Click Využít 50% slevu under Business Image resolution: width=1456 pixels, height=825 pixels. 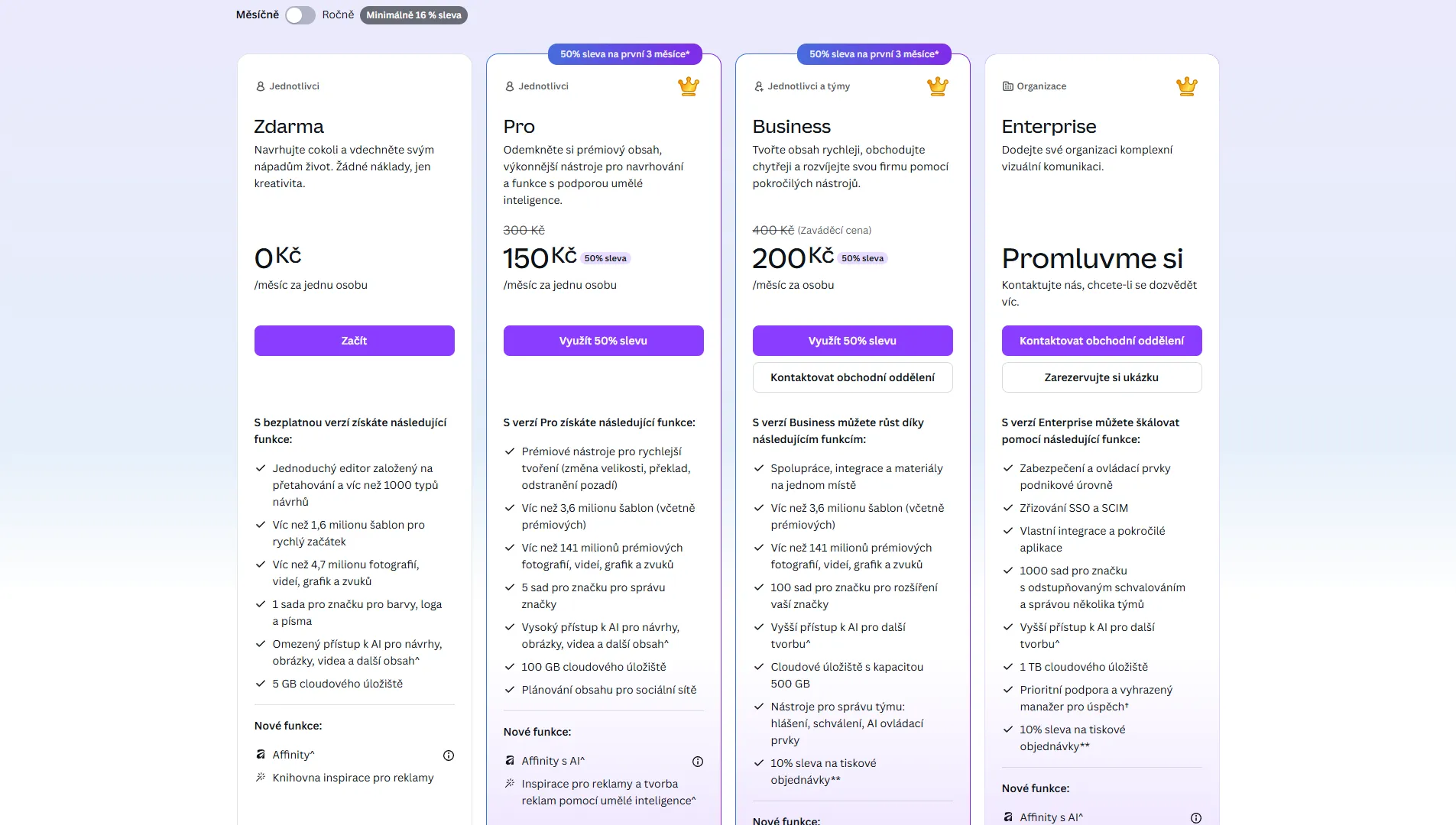(x=853, y=341)
